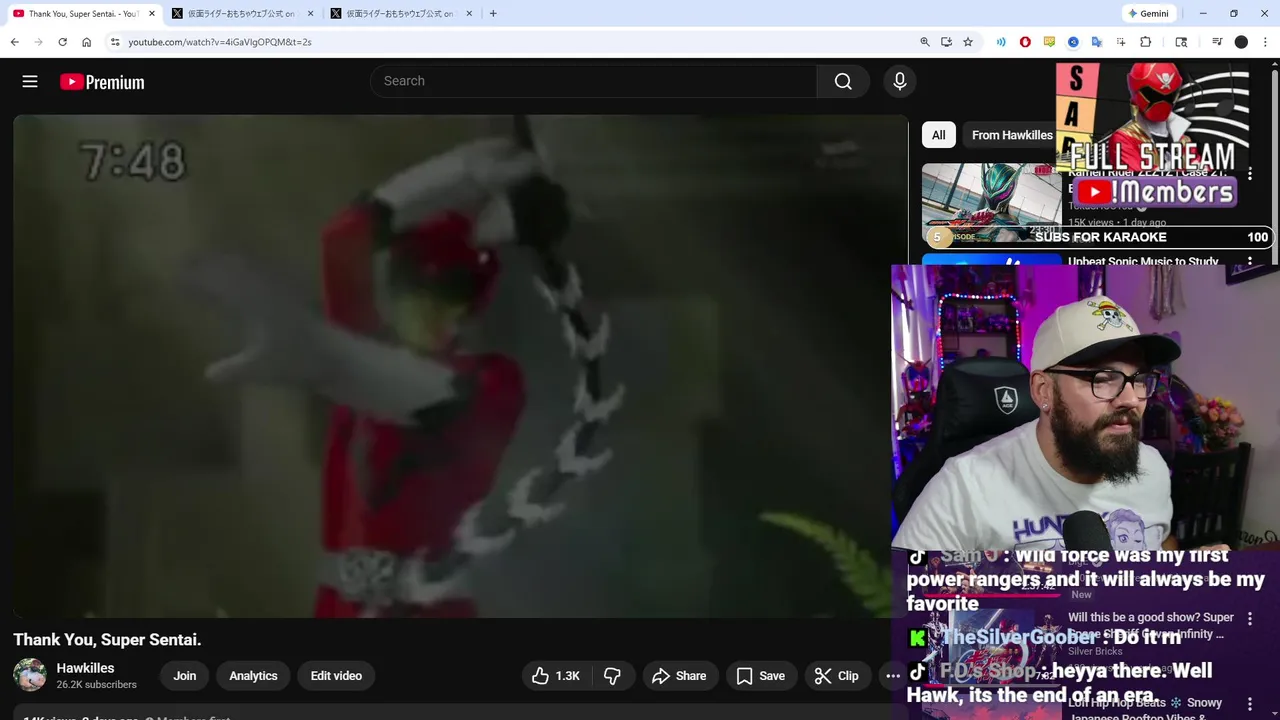Go forward in browser history
1280x720 pixels.
[38, 42]
